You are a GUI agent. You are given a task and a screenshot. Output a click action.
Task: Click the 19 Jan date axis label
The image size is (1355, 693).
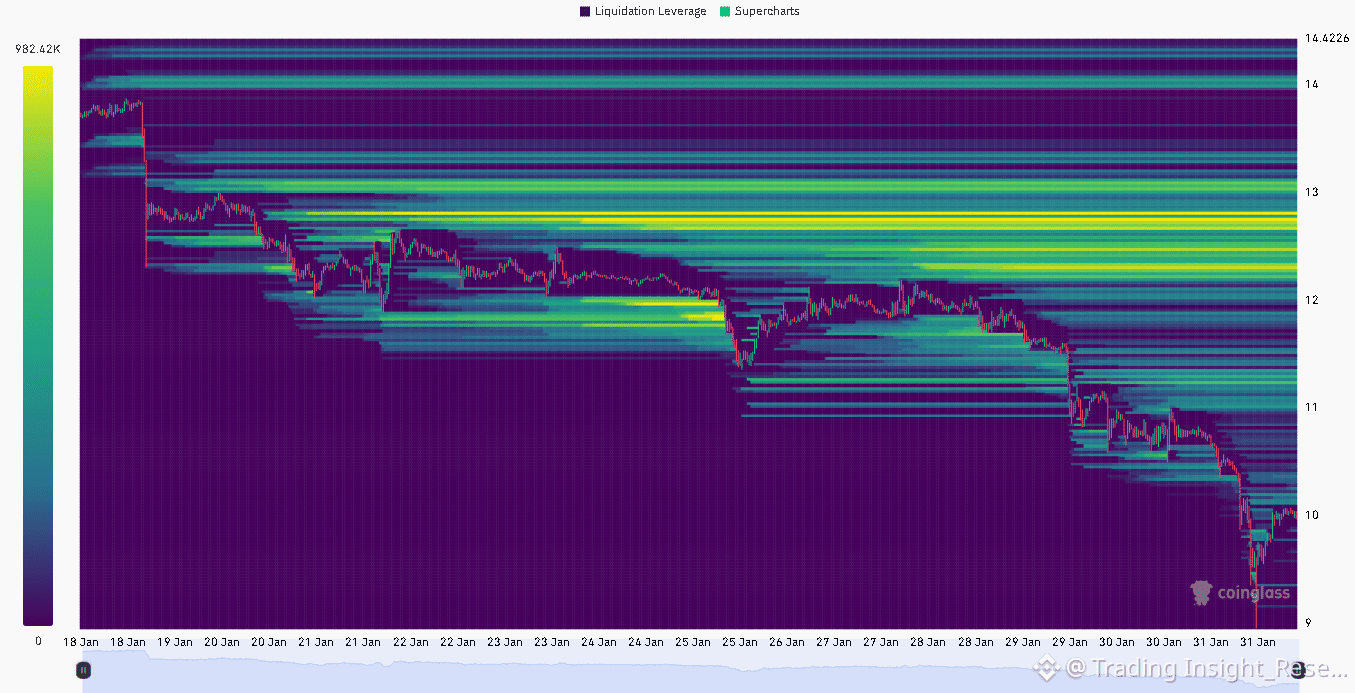coord(175,642)
